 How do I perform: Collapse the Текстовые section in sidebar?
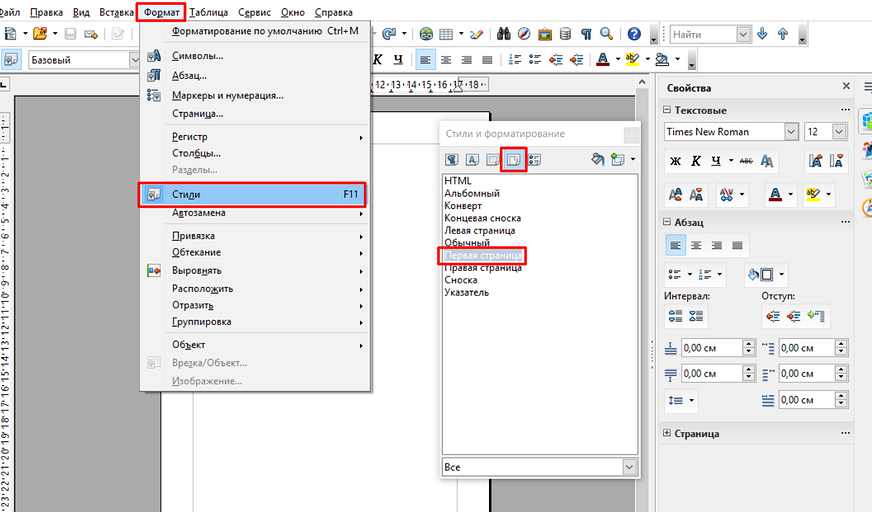(x=668, y=110)
